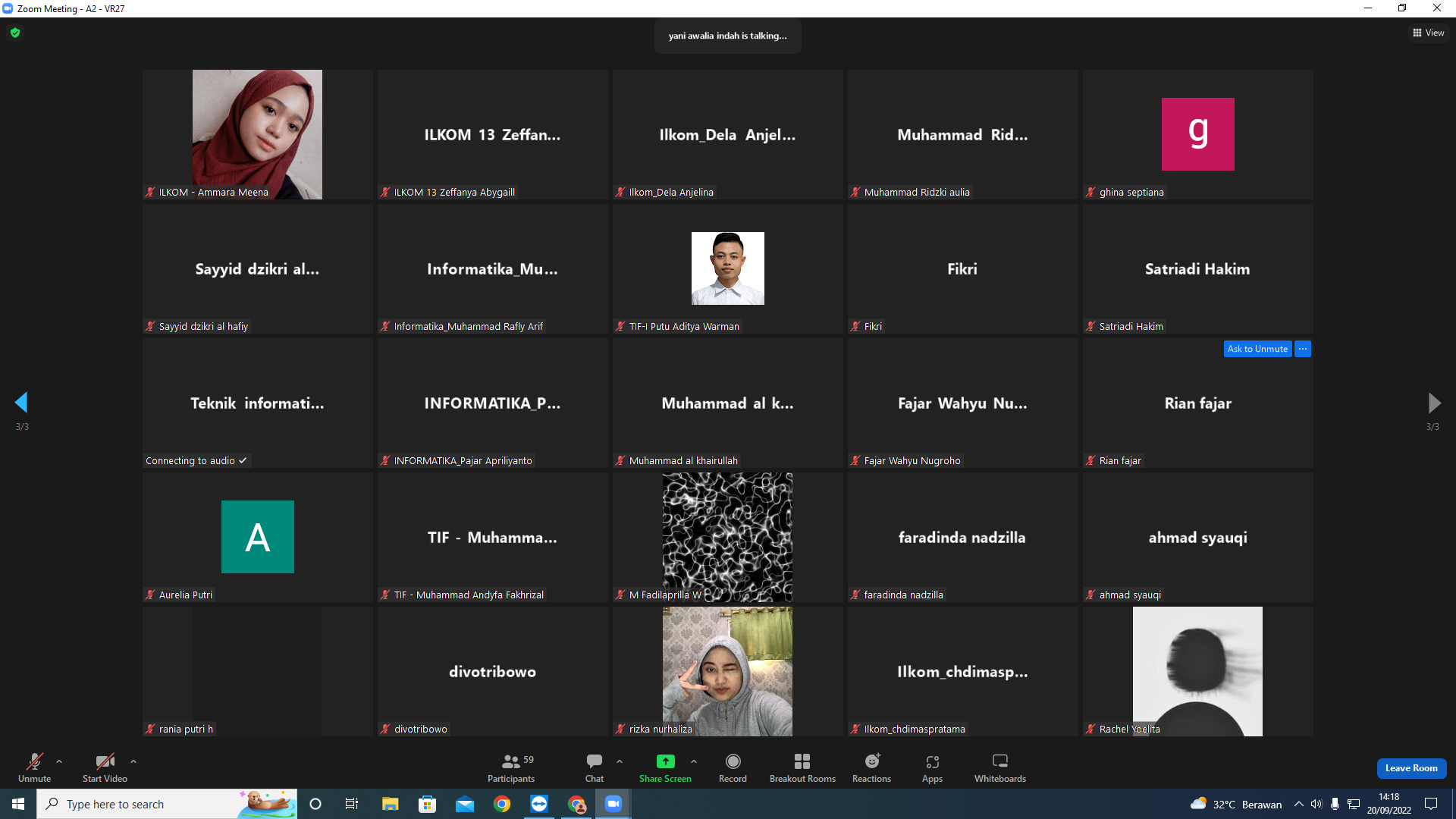Start recording with Record icon
1456x819 pixels.
point(733,767)
